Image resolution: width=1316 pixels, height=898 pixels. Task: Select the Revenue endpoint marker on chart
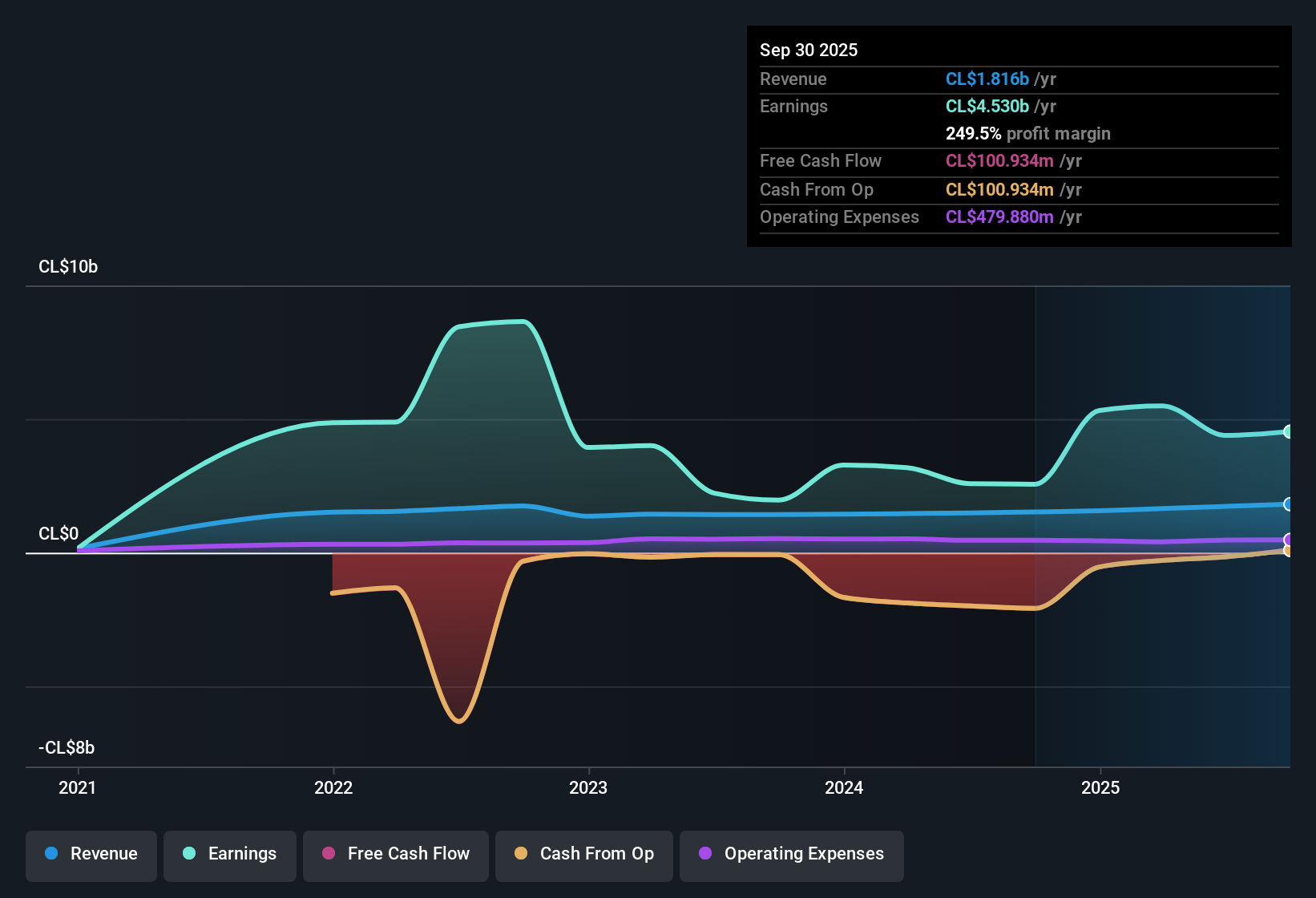[1288, 504]
